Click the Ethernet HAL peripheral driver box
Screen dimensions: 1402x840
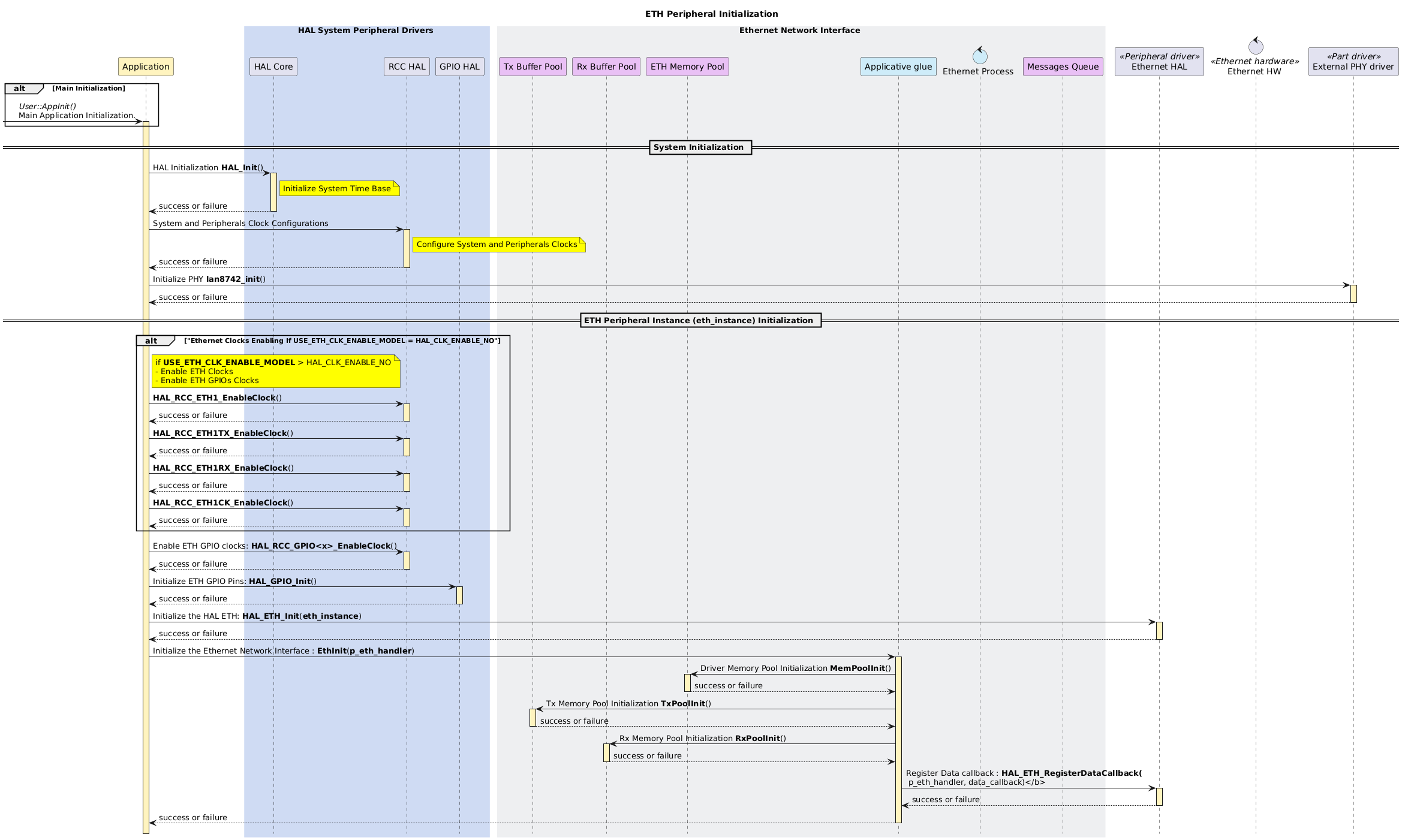pos(1159,62)
